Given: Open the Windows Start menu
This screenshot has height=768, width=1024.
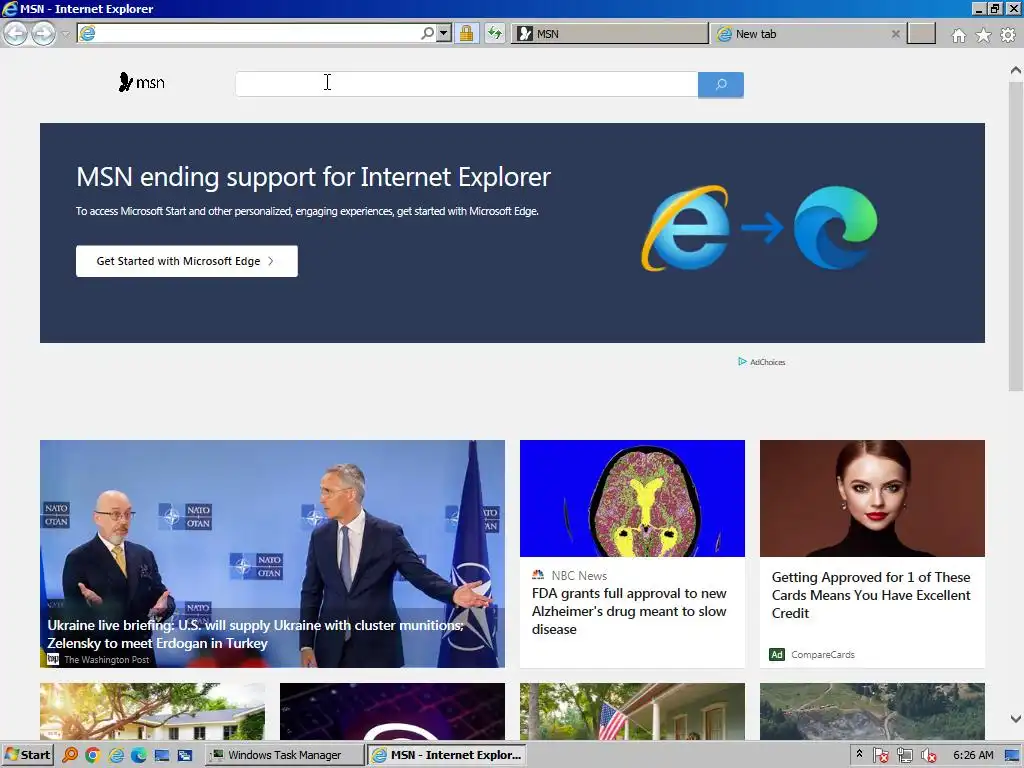Looking at the screenshot, I should [27, 755].
